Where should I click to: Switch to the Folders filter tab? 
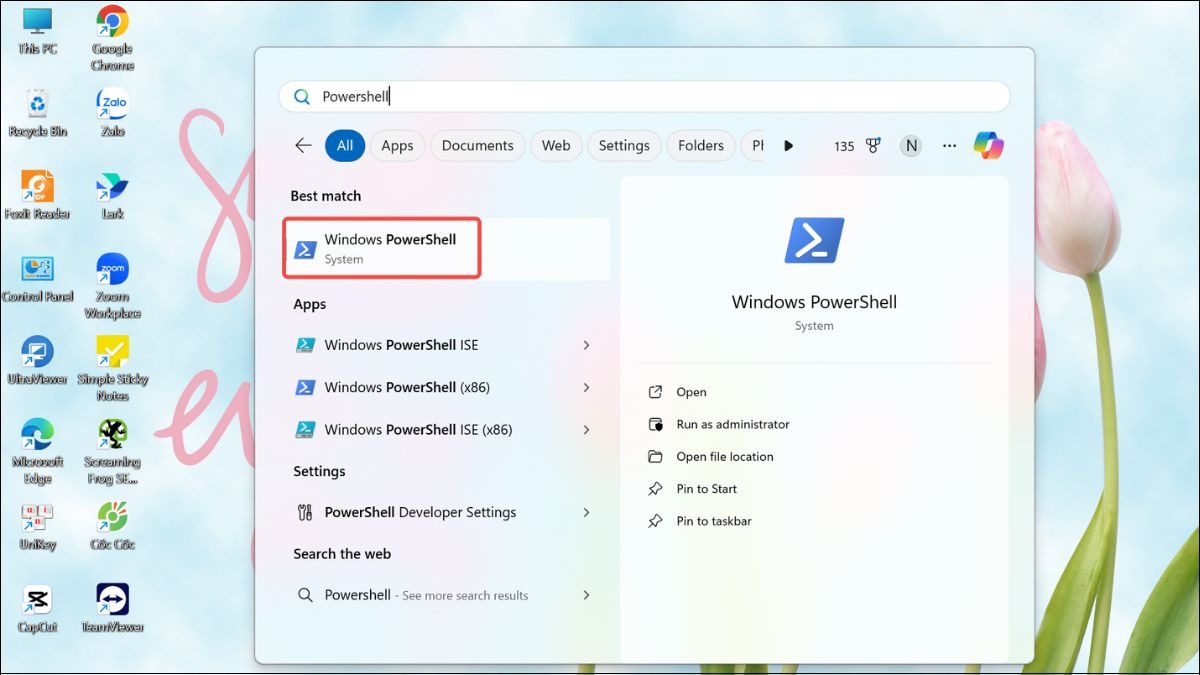(x=700, y=146)
